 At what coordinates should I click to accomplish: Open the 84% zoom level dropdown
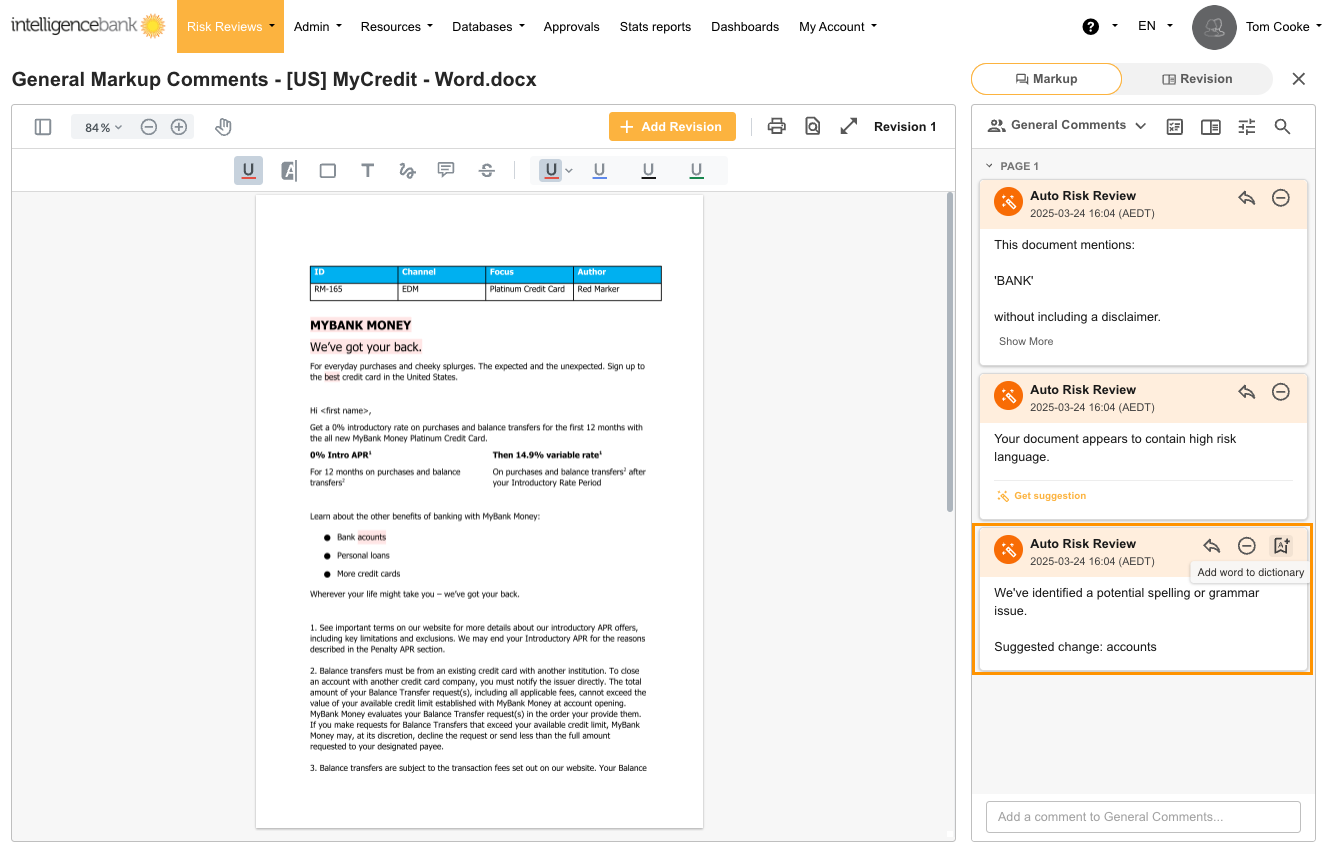(103, 127)
